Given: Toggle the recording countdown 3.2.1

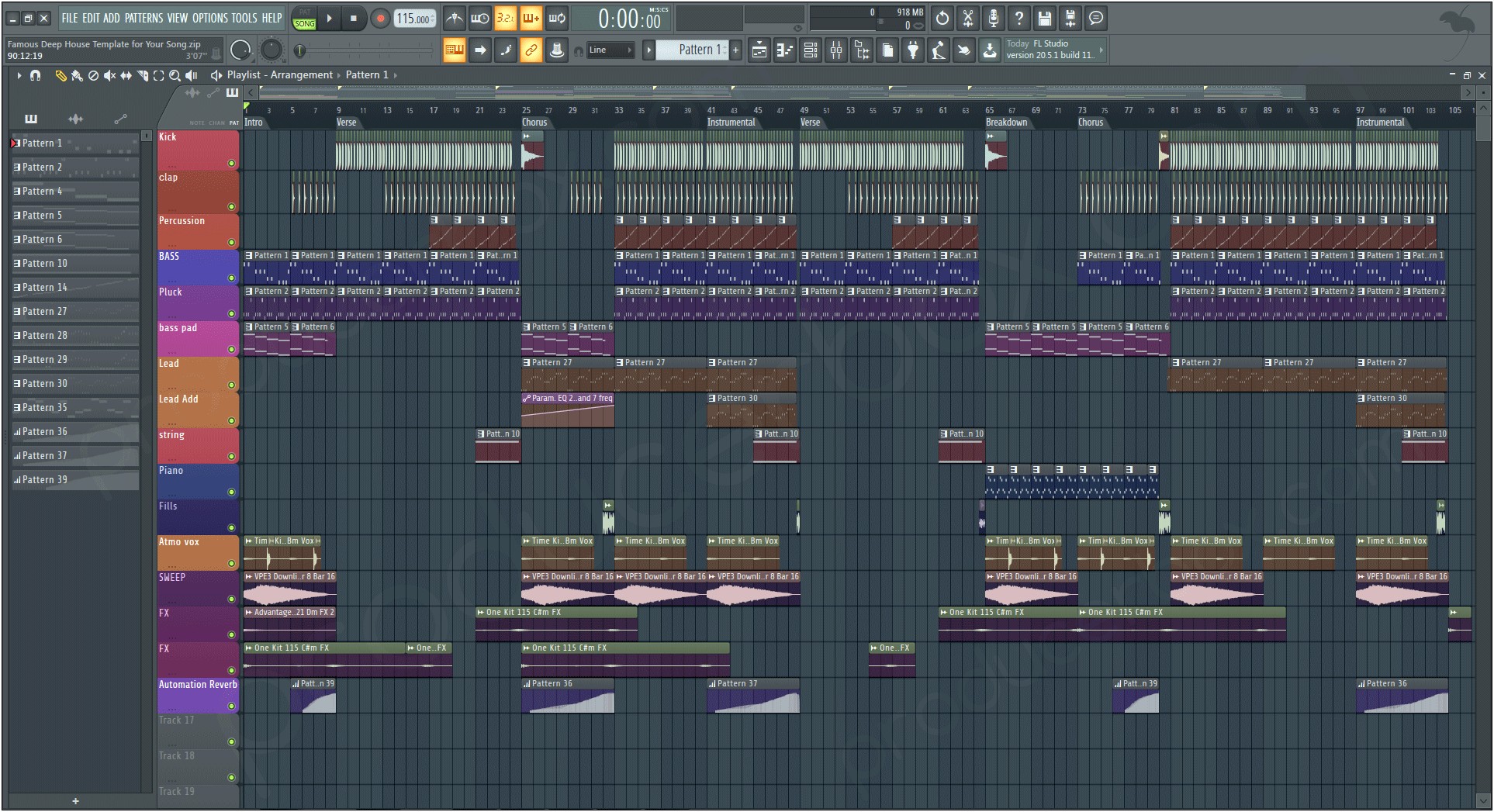Looking at the screenshot, I should tap(506, 18).
